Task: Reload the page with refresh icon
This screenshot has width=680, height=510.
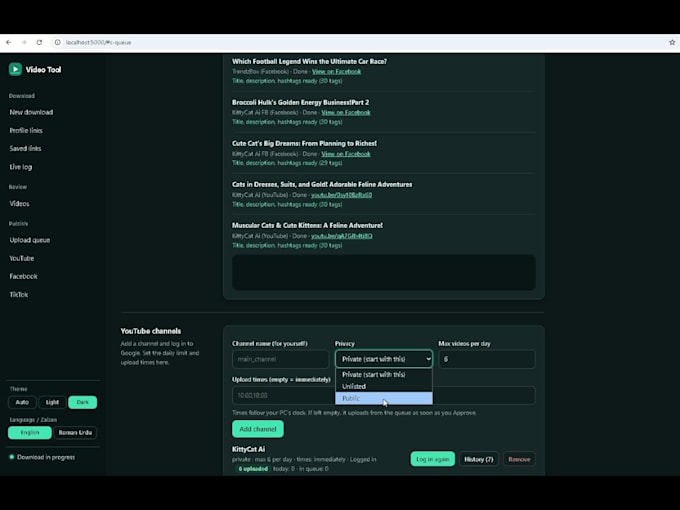Action: click(39, 42)
